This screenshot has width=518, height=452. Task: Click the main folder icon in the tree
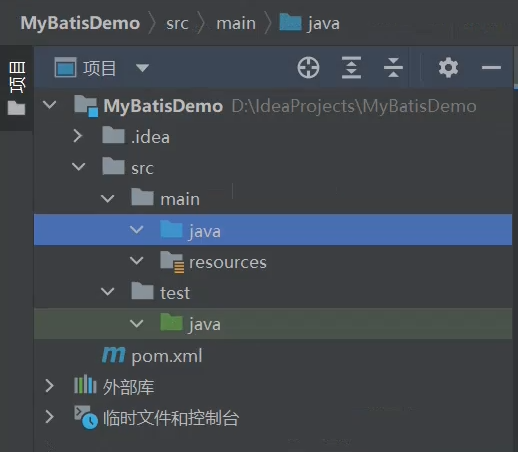[142, 197]
